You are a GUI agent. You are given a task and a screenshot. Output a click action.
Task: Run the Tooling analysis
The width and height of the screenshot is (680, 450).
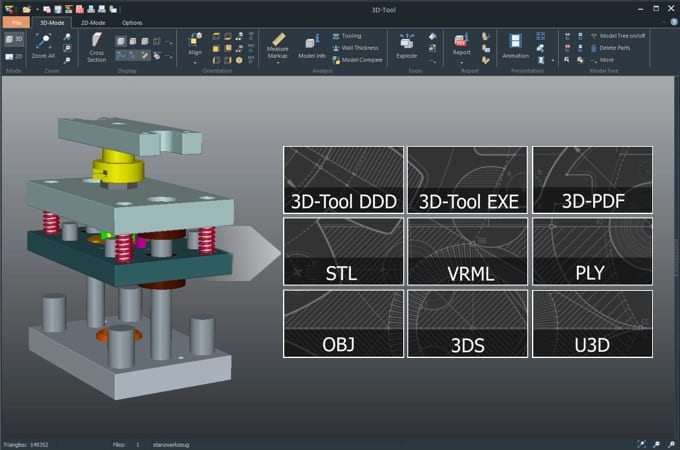(x=347, y=36)
